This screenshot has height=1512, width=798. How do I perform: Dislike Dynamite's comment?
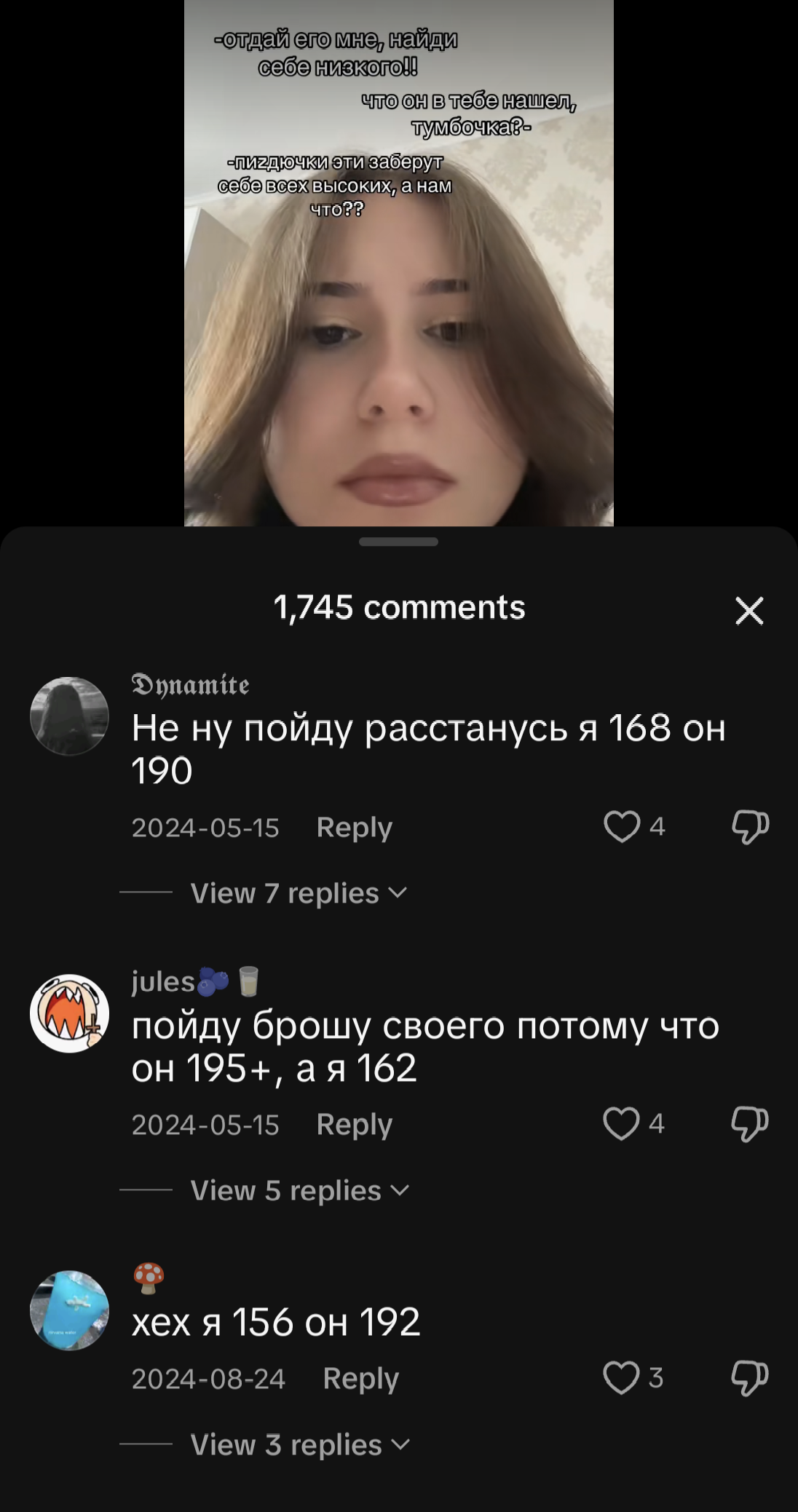tap(750, 827)
